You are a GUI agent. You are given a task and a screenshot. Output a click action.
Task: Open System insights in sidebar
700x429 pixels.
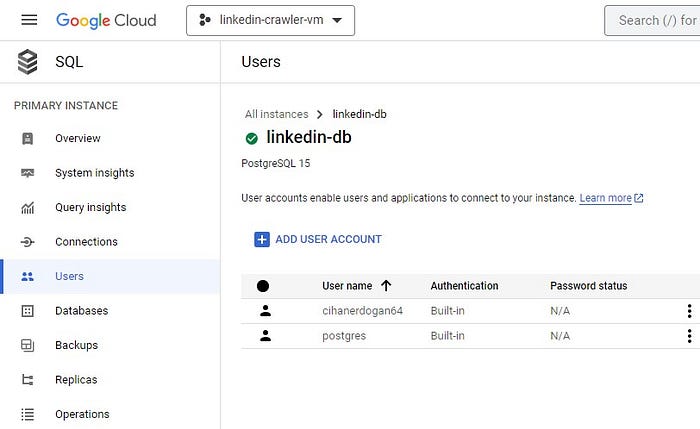click(x=95, y=173)
